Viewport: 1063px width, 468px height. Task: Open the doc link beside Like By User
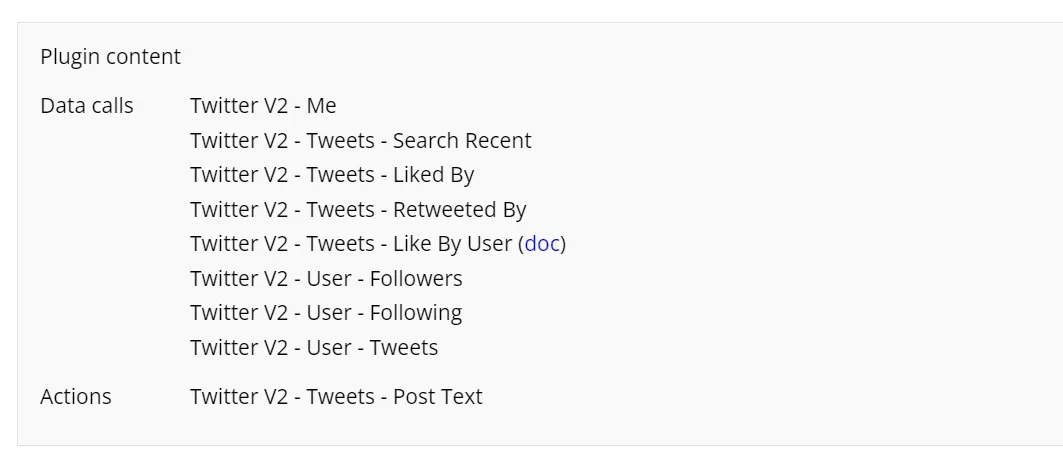542,243
